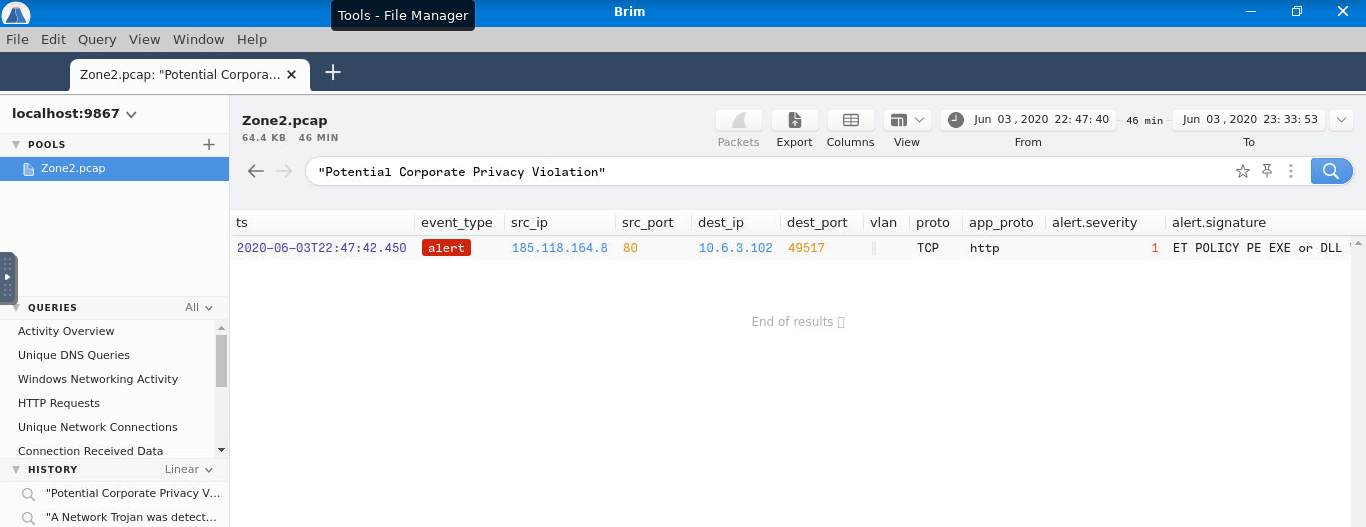1366x527 pixels.
Task: Click the To date Jun 03, 2020 23:33:53
Action: [x=1250, y=119]
